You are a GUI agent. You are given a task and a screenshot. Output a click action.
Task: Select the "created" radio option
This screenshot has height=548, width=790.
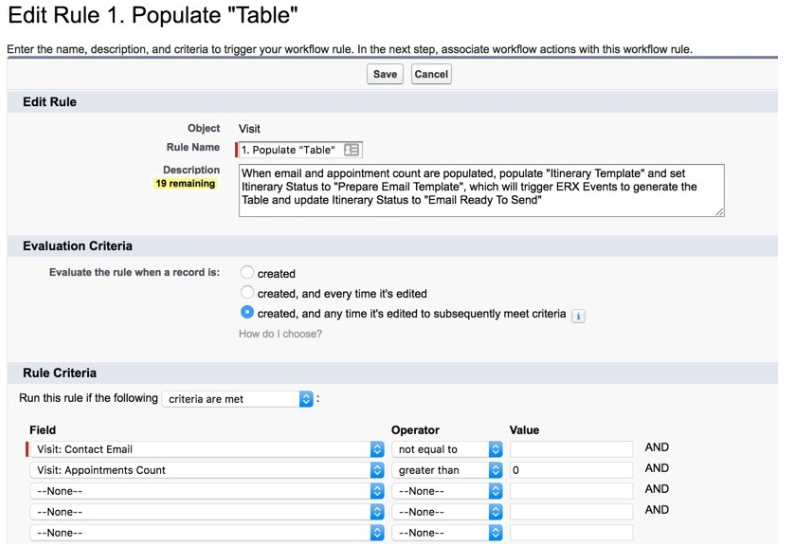coord(247,273)
